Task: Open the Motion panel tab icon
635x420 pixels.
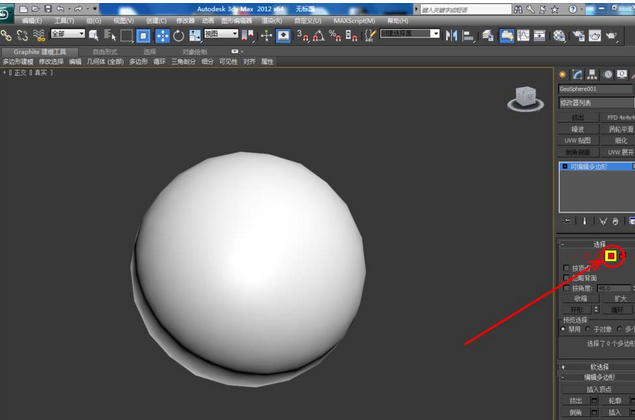Action: [x=606, y=75]
